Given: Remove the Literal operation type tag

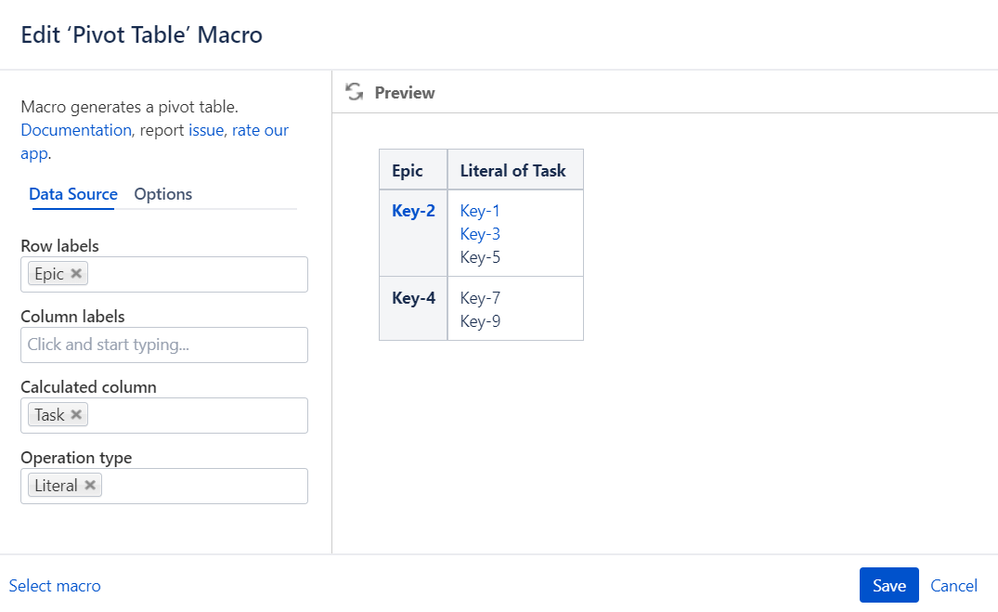Looking at the screenshot, I should click(x=90, y=486).
